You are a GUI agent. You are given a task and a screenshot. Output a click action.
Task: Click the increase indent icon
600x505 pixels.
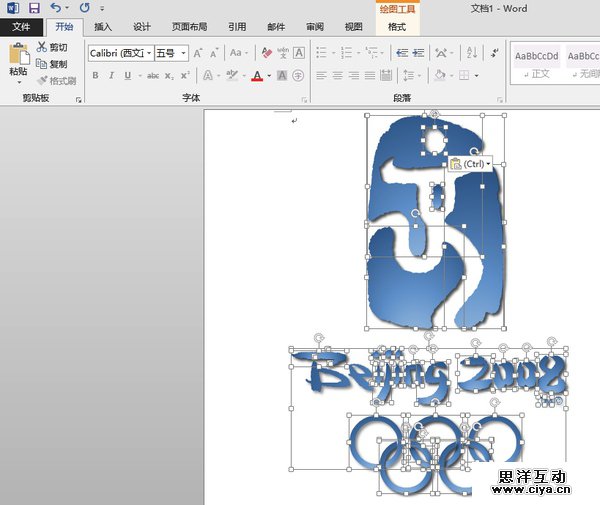[417, 52]
